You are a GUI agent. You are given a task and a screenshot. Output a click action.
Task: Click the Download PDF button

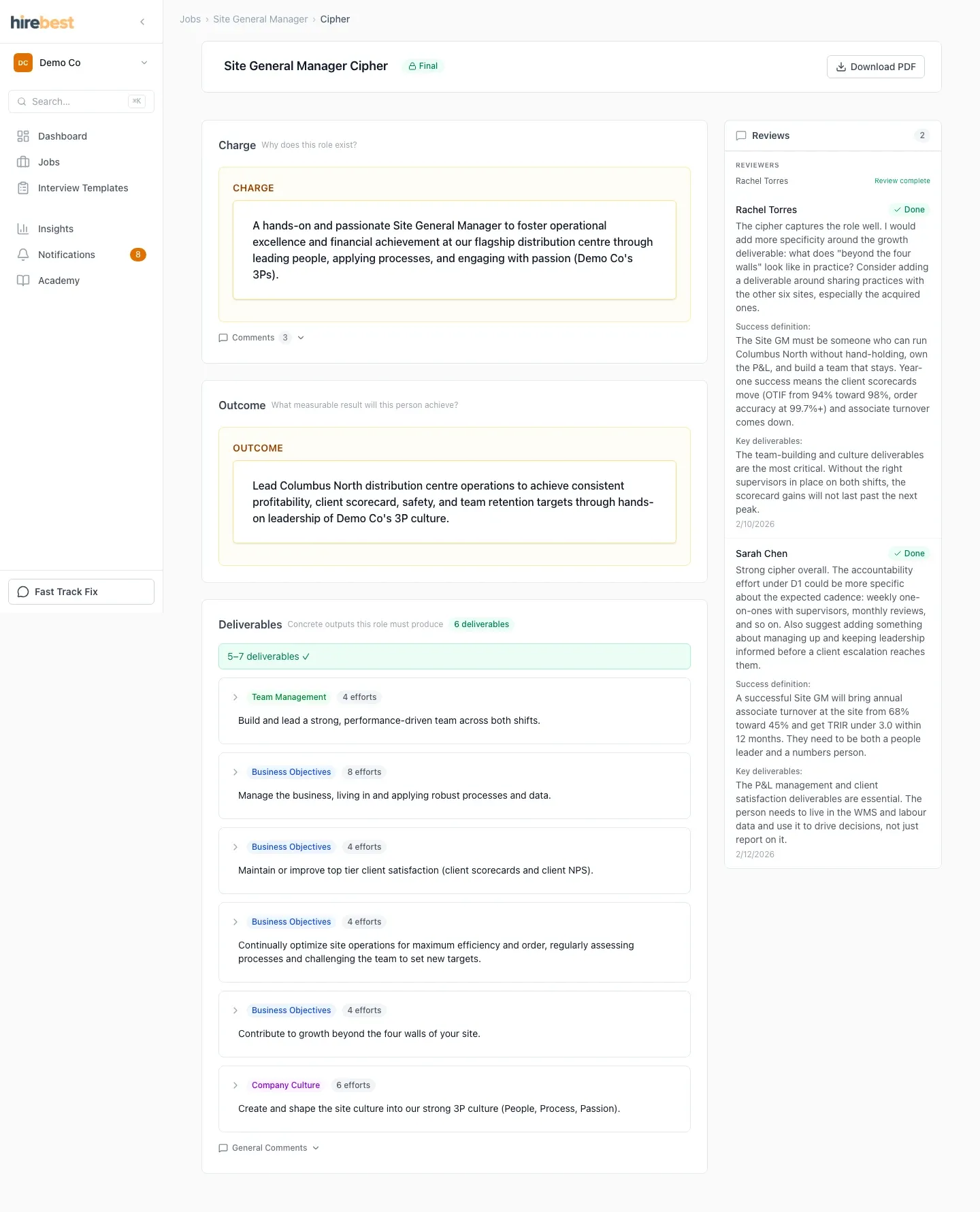coord(875,67)
